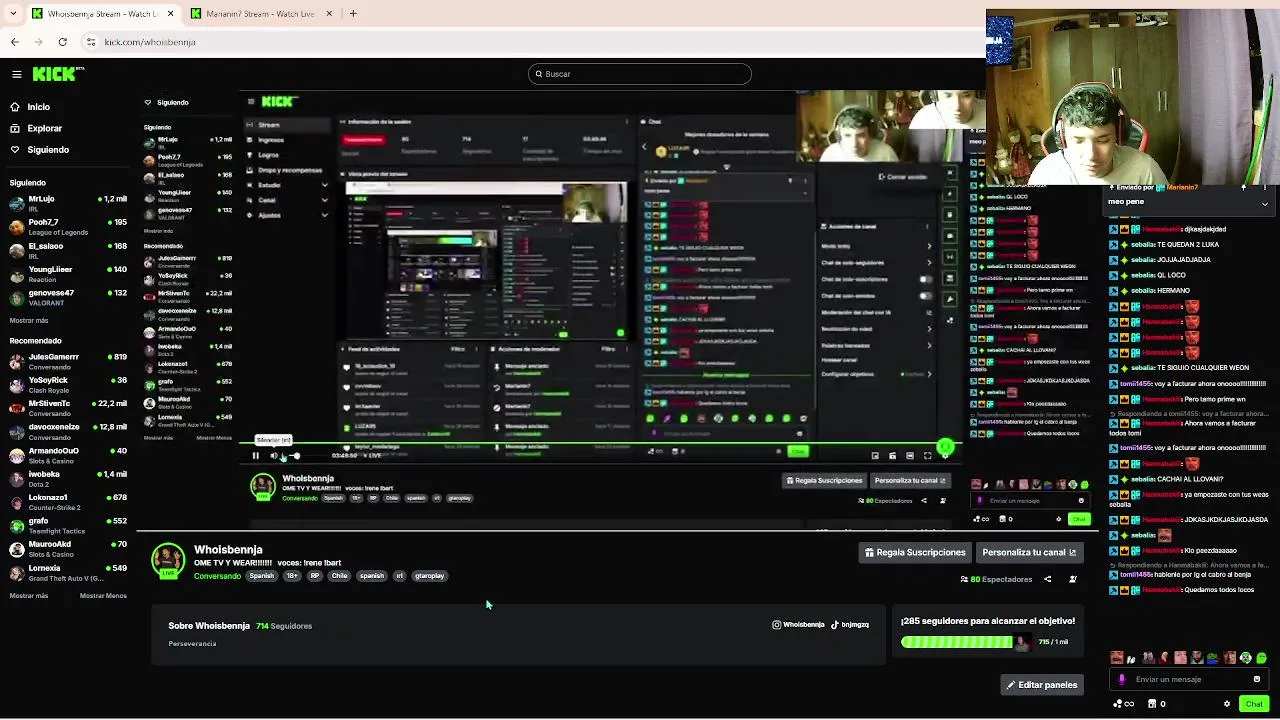
Task: Open the Conversando category link below the large Whoisbennja title
Action: [217, 576]
